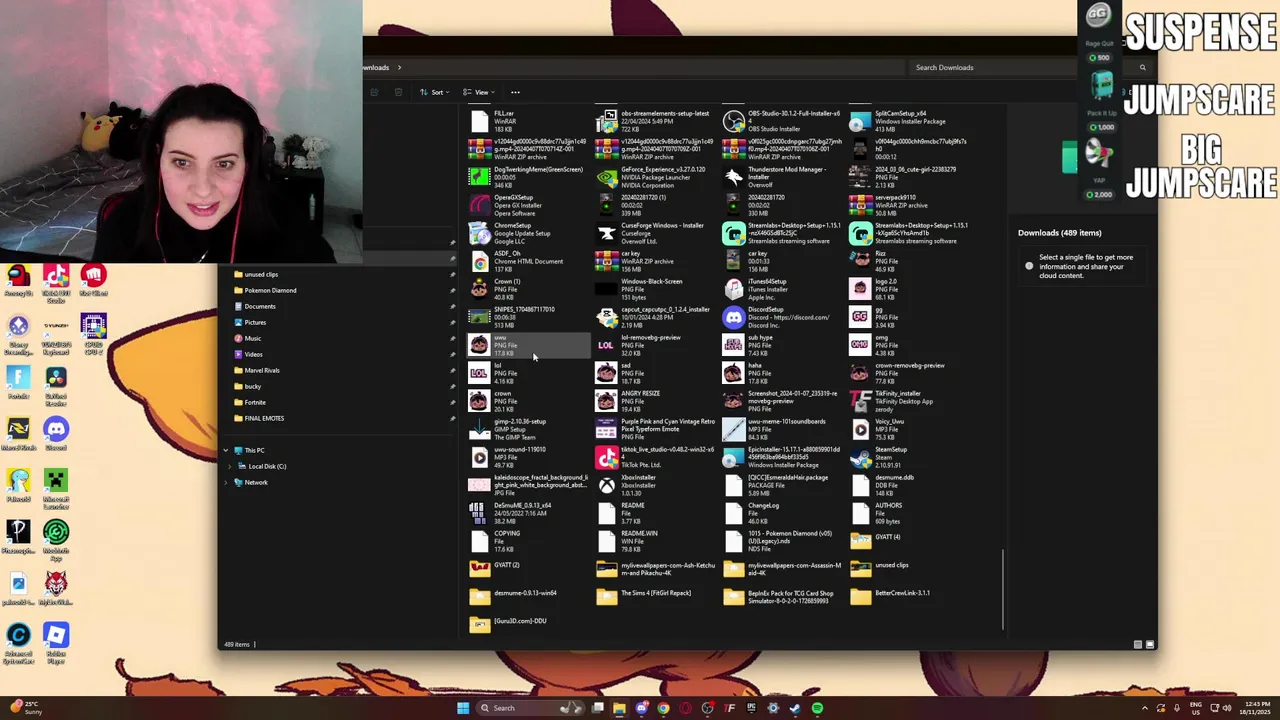Open Pokemon Diamond folder in sidebar
This screenshot has width=1280, height=720.
[x=270, y=290]
